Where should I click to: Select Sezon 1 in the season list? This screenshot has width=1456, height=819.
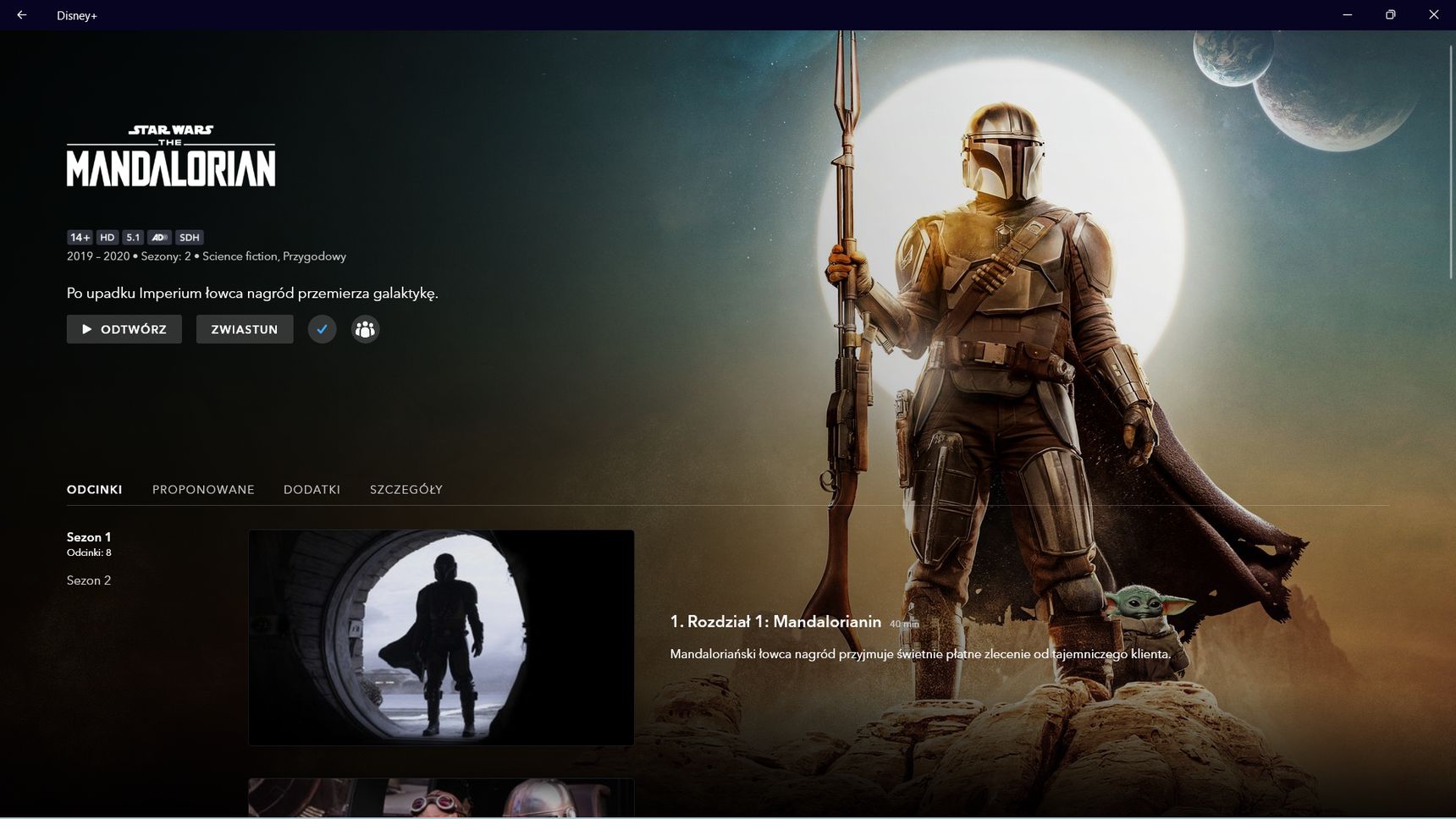pyautogui.click(x=89, y=536)
